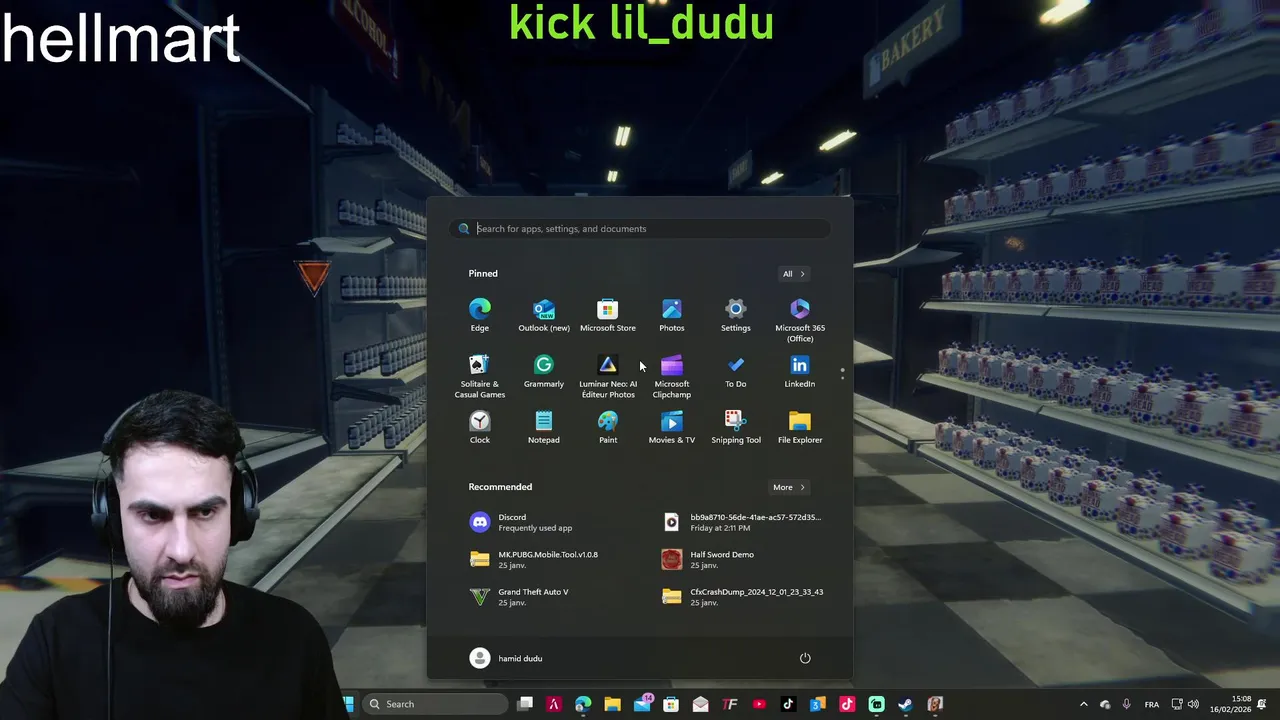Open Steam from the taskbar

(905, 704)
